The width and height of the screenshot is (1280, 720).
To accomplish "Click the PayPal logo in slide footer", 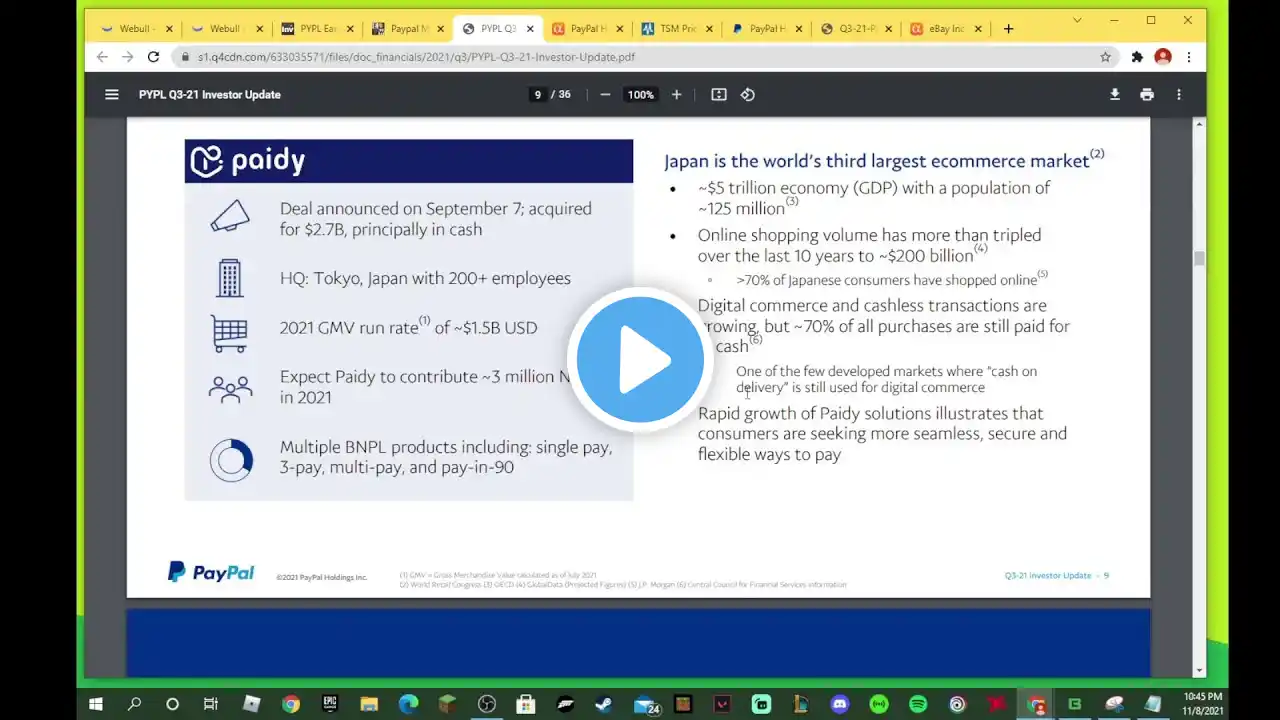I will tap(211, 573).
